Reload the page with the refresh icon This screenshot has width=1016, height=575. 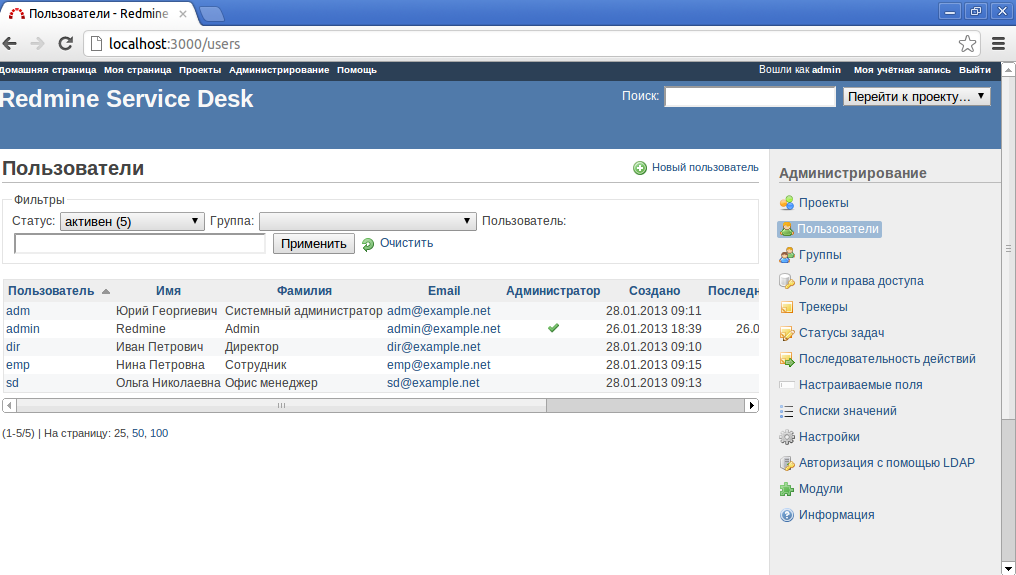coord(65,43)
